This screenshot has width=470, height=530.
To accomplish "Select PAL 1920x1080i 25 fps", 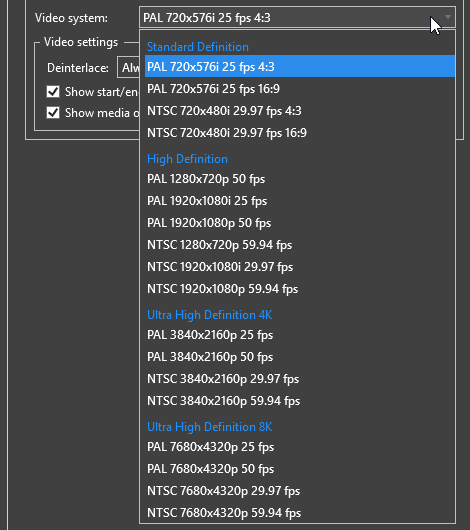I will click(300, 201).
